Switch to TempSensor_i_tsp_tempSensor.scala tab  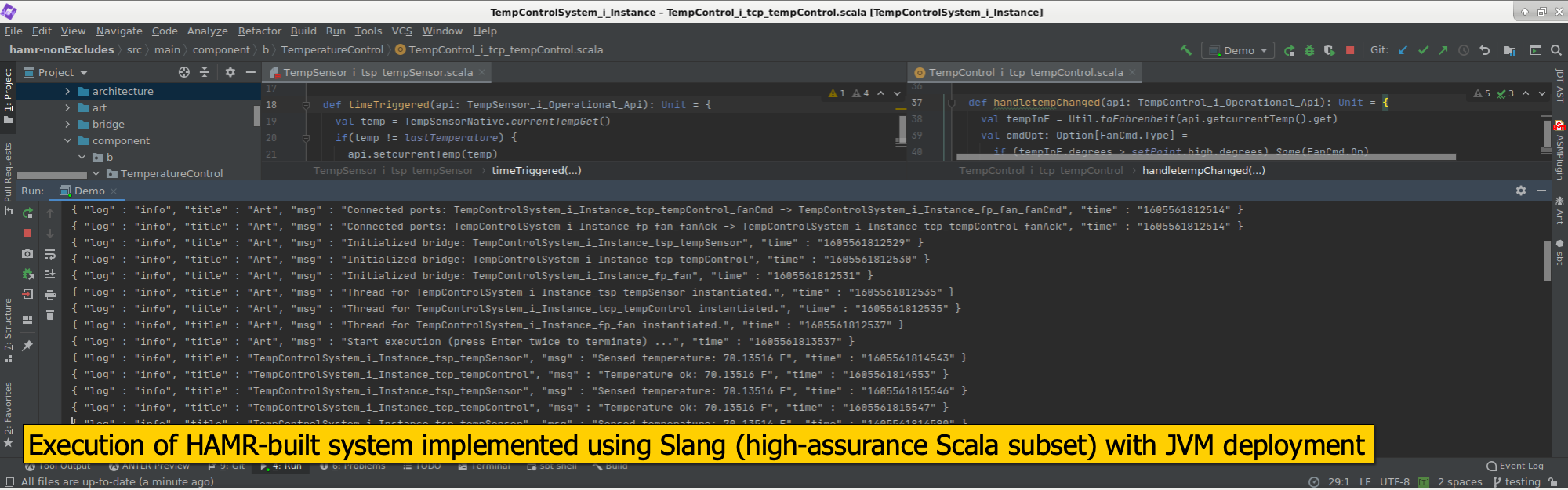[x=378, y=72]
